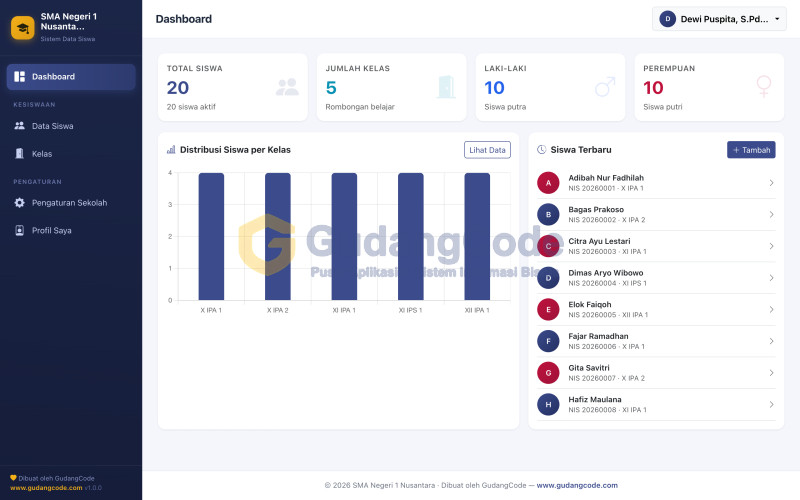800x500 pixels.
Task: Click avatar A for Adibah Nur Fadhilah
Action: pyautogui.click(x=548, y=183)
